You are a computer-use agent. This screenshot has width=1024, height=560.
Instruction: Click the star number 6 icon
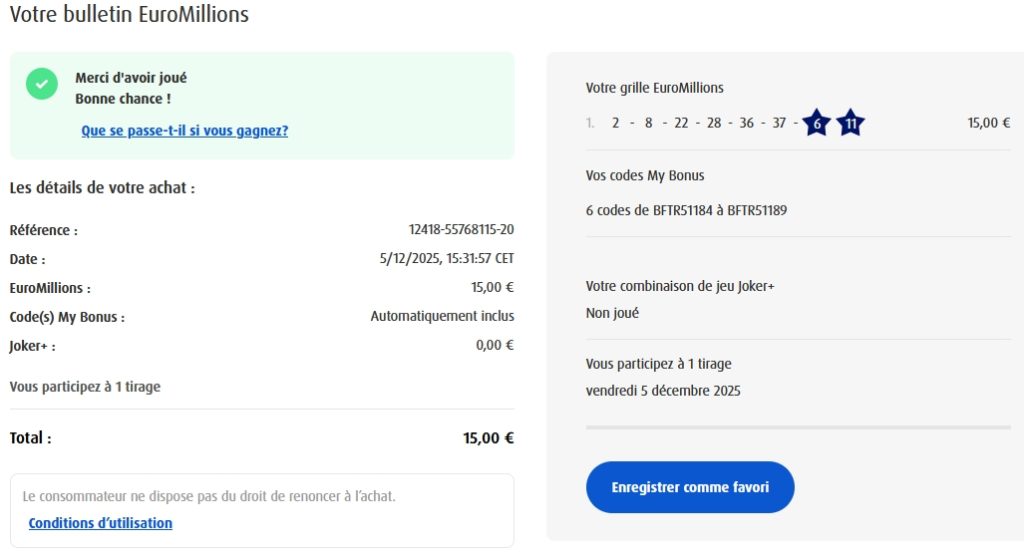[x=817, y=123]
